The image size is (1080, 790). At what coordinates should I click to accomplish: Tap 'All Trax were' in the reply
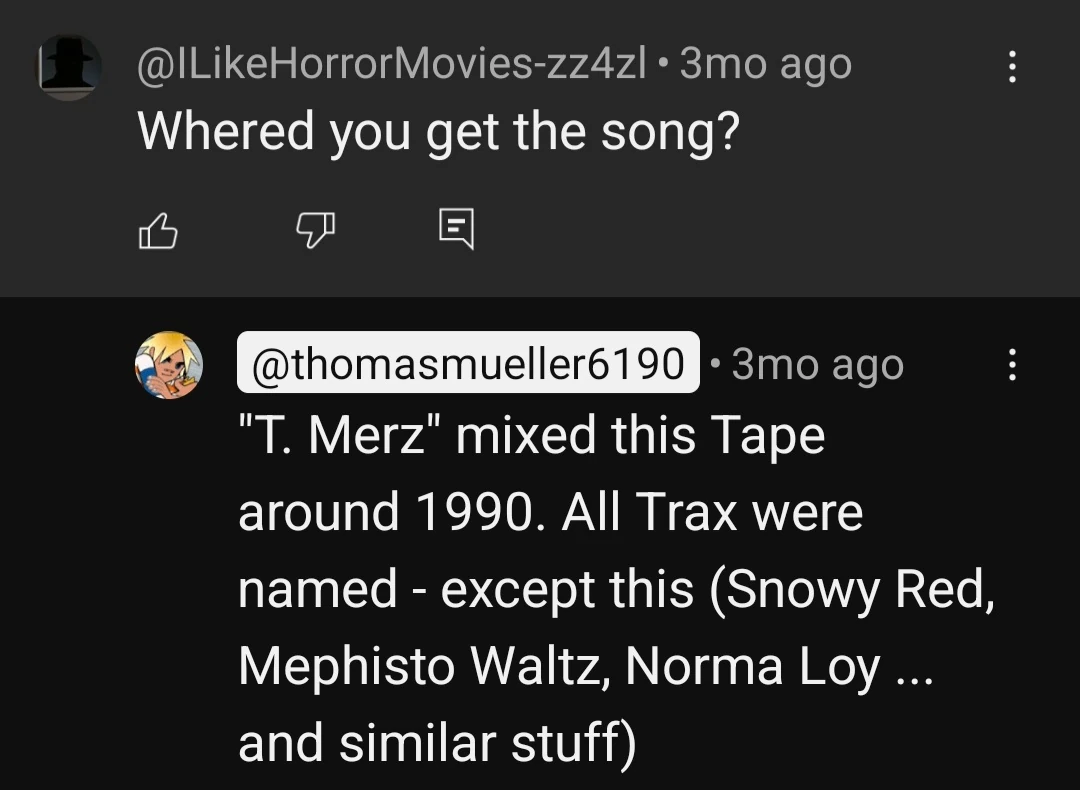pos(713,513)
